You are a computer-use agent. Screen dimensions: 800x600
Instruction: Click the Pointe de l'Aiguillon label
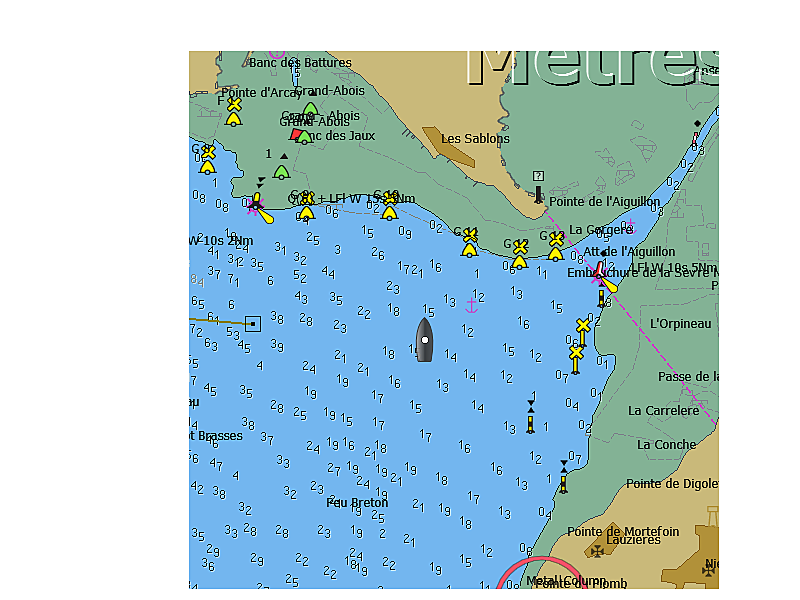coord(604,202)
